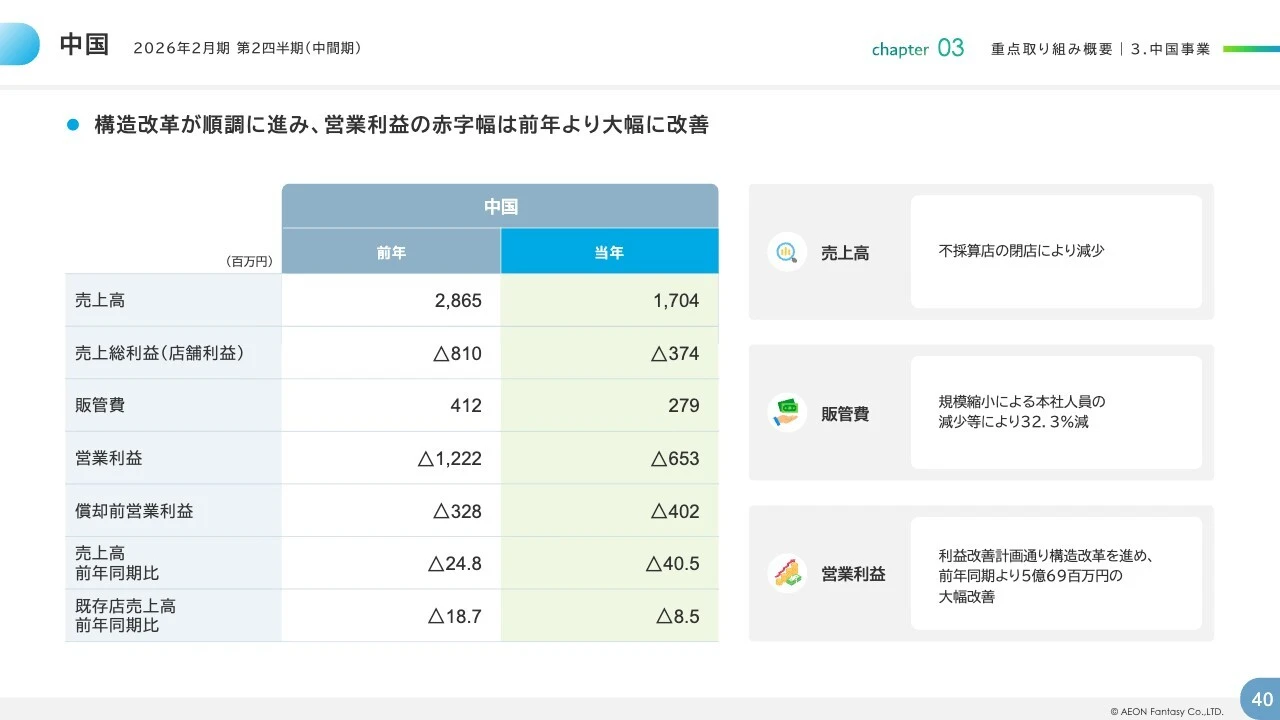Open the 重点取り組み概要 breadcrumb menu
Image resolution: width=1280 pixels, height=720 pixels.
pos(1050,47)
